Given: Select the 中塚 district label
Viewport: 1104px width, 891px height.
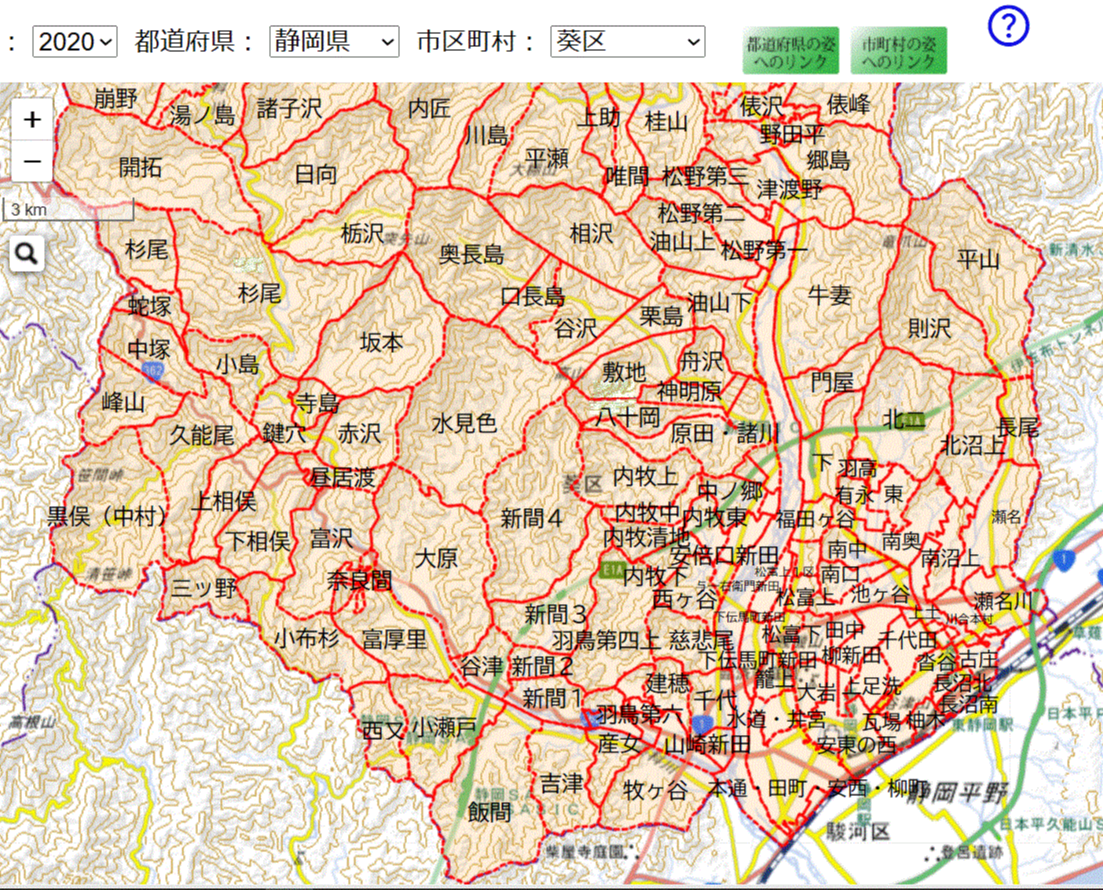Looking at the screenshot, I should 149,349.
